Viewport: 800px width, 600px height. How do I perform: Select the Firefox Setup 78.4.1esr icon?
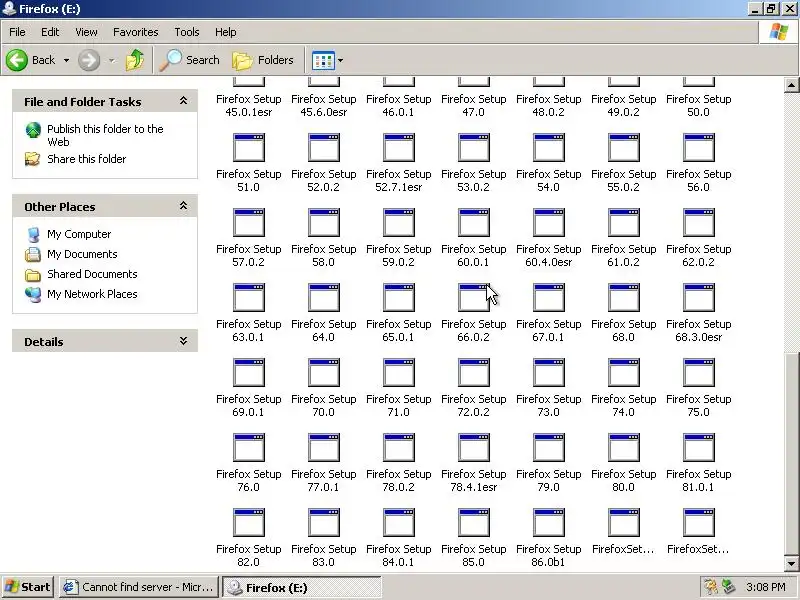coord(473,447)
